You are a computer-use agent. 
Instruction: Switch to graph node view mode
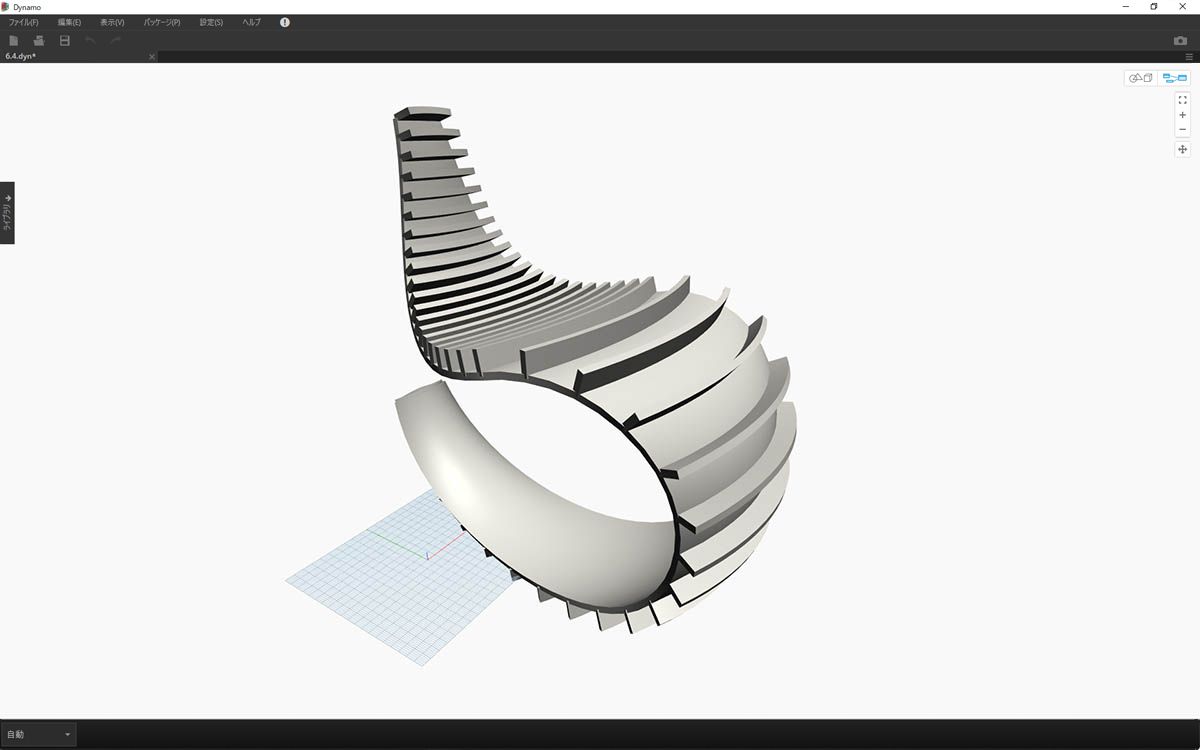[1175, 78]
